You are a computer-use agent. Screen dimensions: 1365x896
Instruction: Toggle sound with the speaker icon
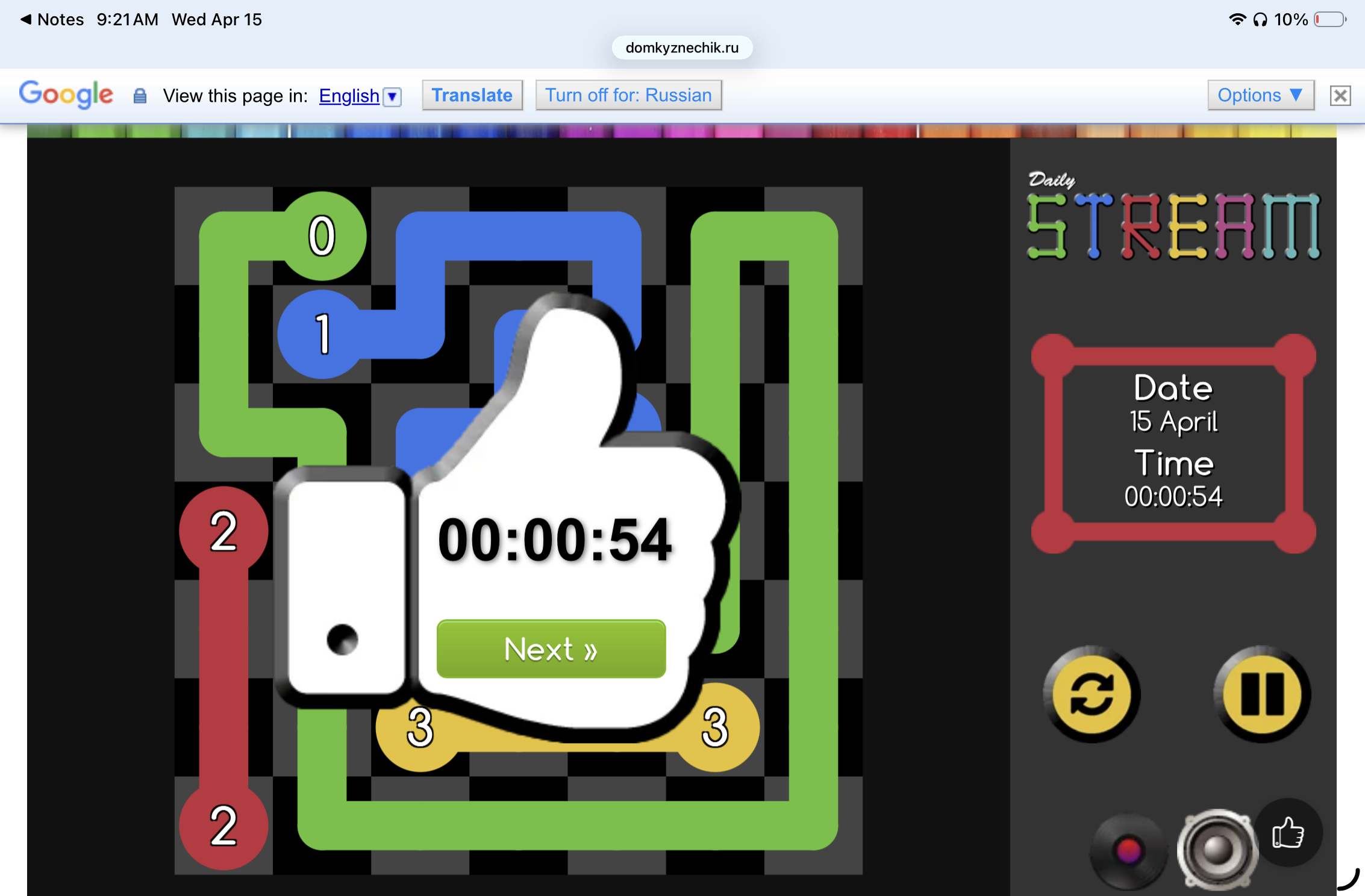1217,850
